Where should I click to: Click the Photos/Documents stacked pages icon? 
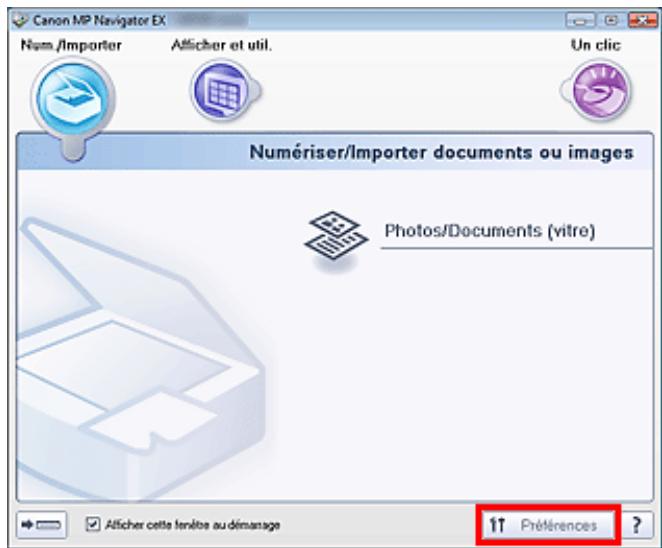click(x=336, y=236)
